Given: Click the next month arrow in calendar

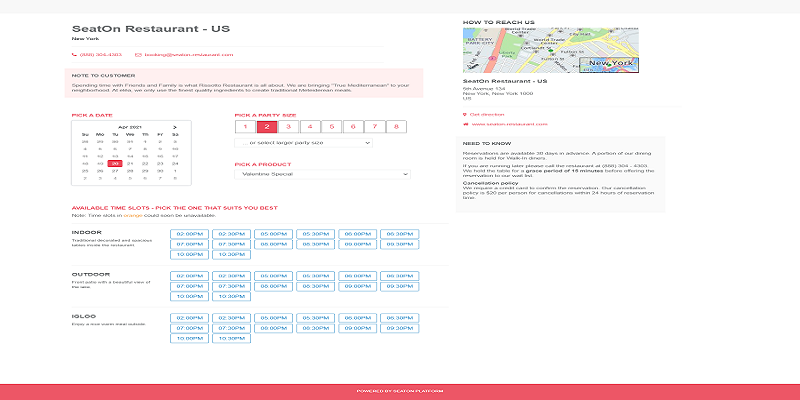Looking at the screenshot, I should click(176, 127).
